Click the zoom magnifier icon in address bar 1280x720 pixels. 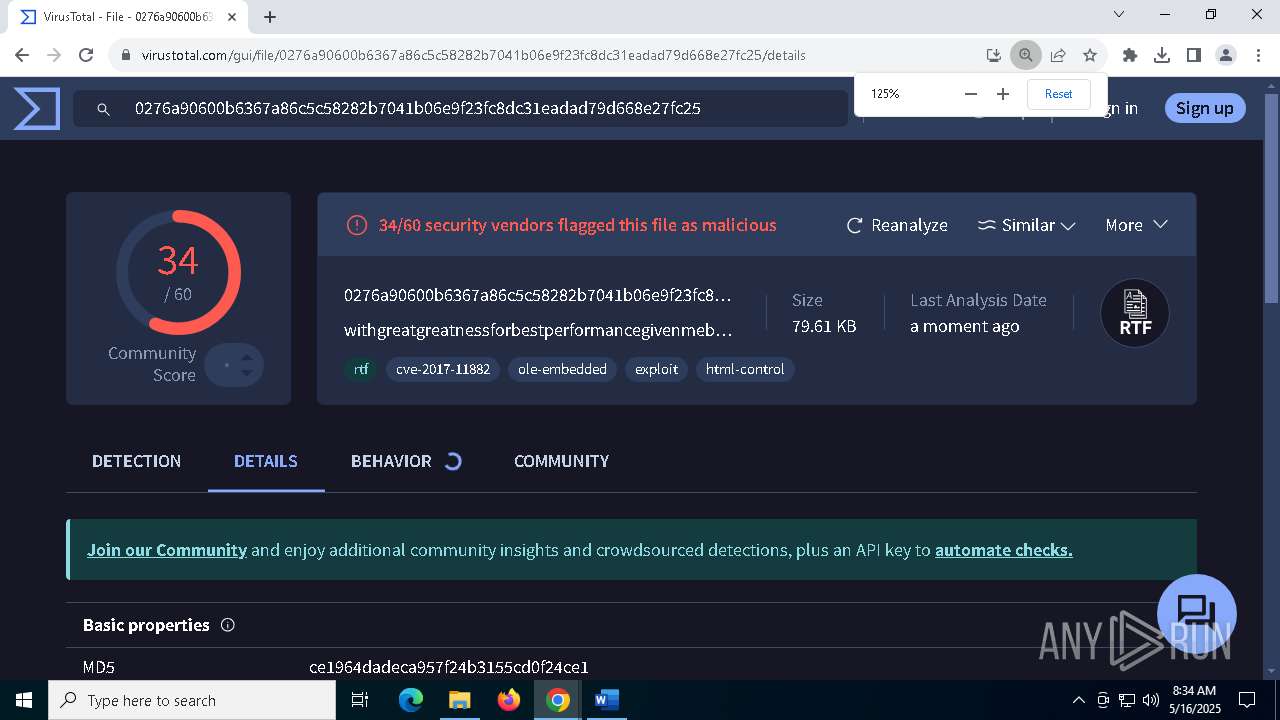click(x=1025, y=55)
